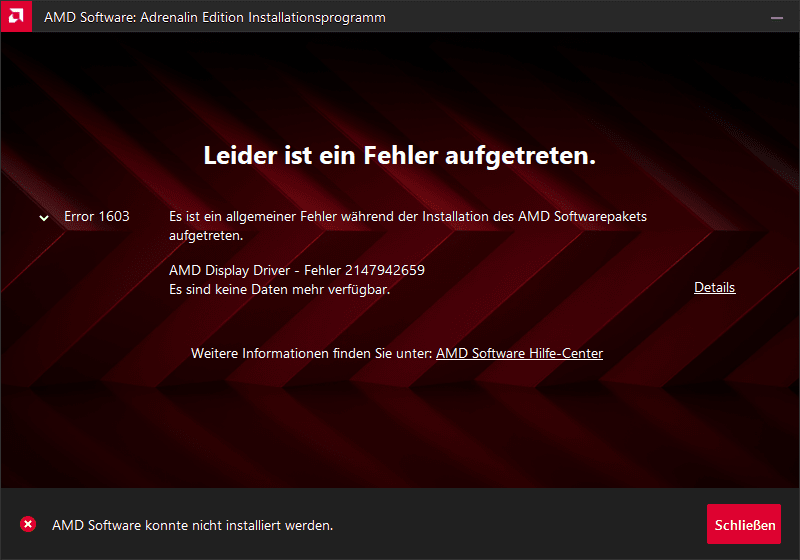This screenshot has width=800, height=560.
Task: Click 'Leider ist ein Fehler aufgetreten.' heading
Action: (x=399, y=156)
